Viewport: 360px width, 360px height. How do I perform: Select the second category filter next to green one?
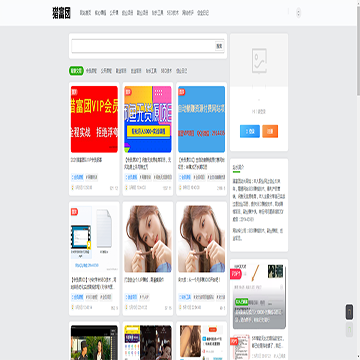[x=91, y=71]
